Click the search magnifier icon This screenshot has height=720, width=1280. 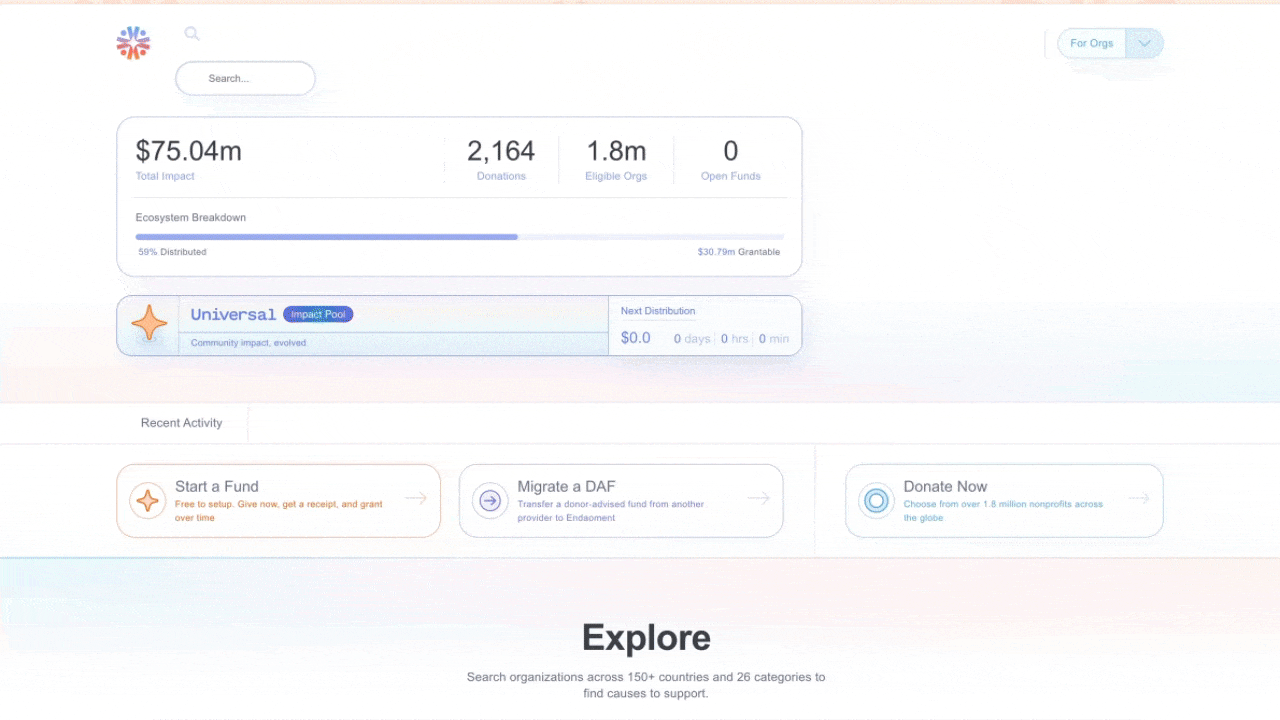pos(191,33)
